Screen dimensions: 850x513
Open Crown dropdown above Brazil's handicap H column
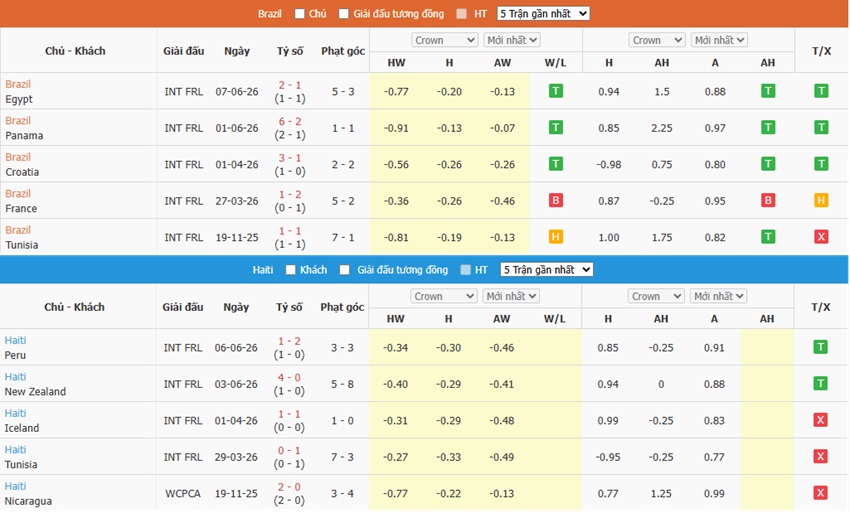(x=657, y=40)
